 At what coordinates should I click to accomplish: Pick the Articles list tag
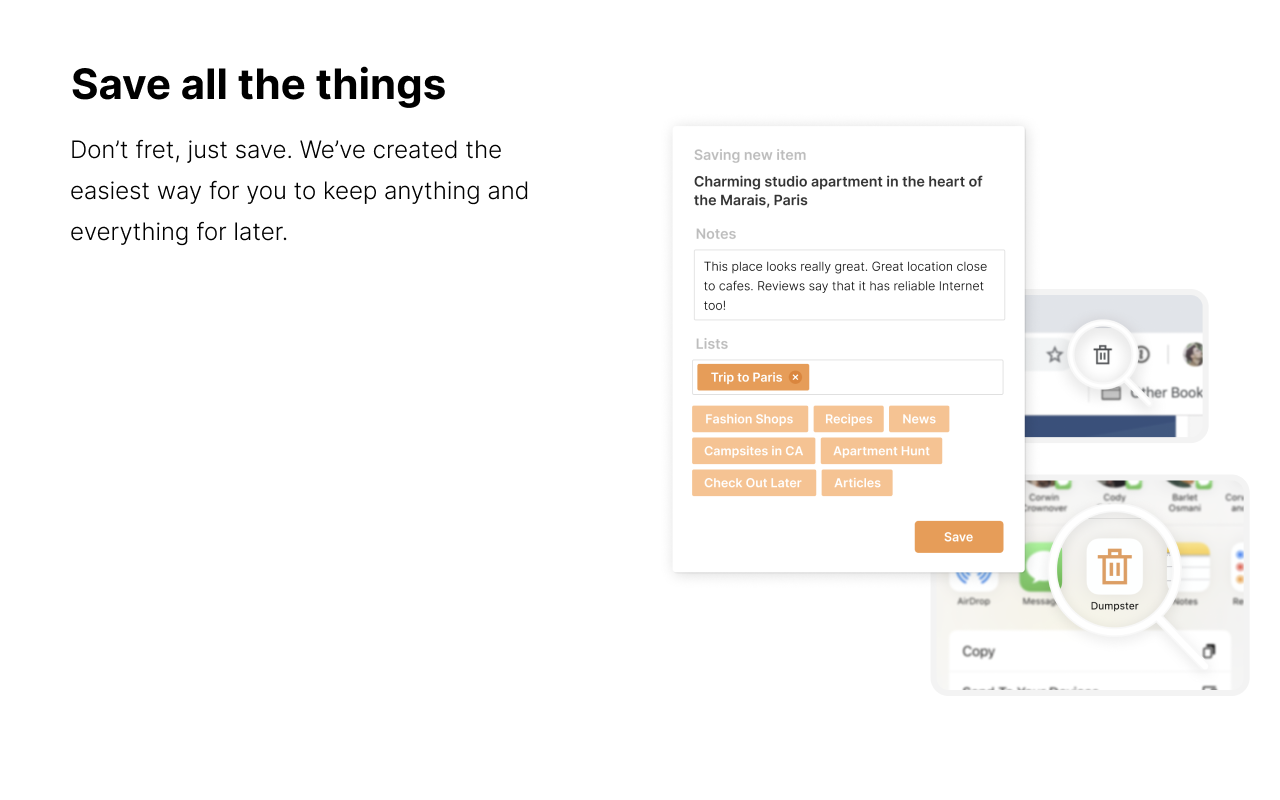857,483
